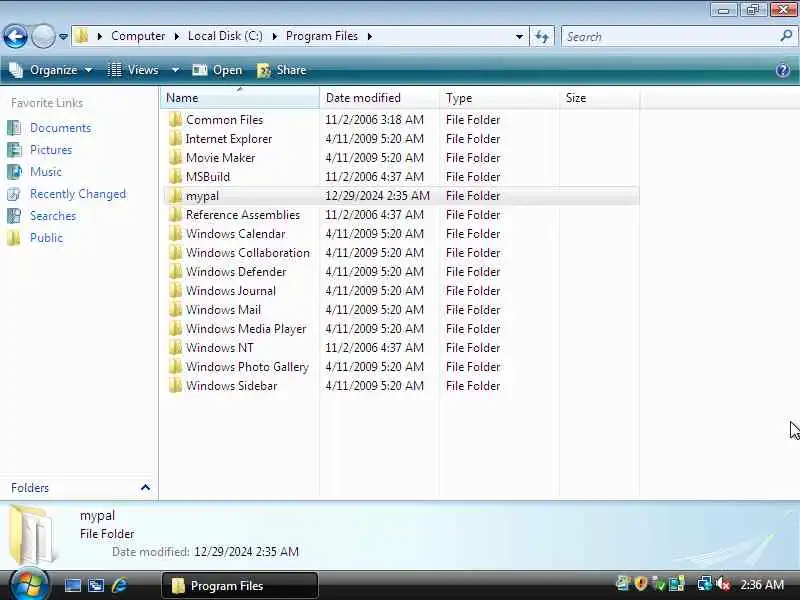
Task: Click Date modified value in details pane
Action: pyautogui.click(x=246, y=552)
